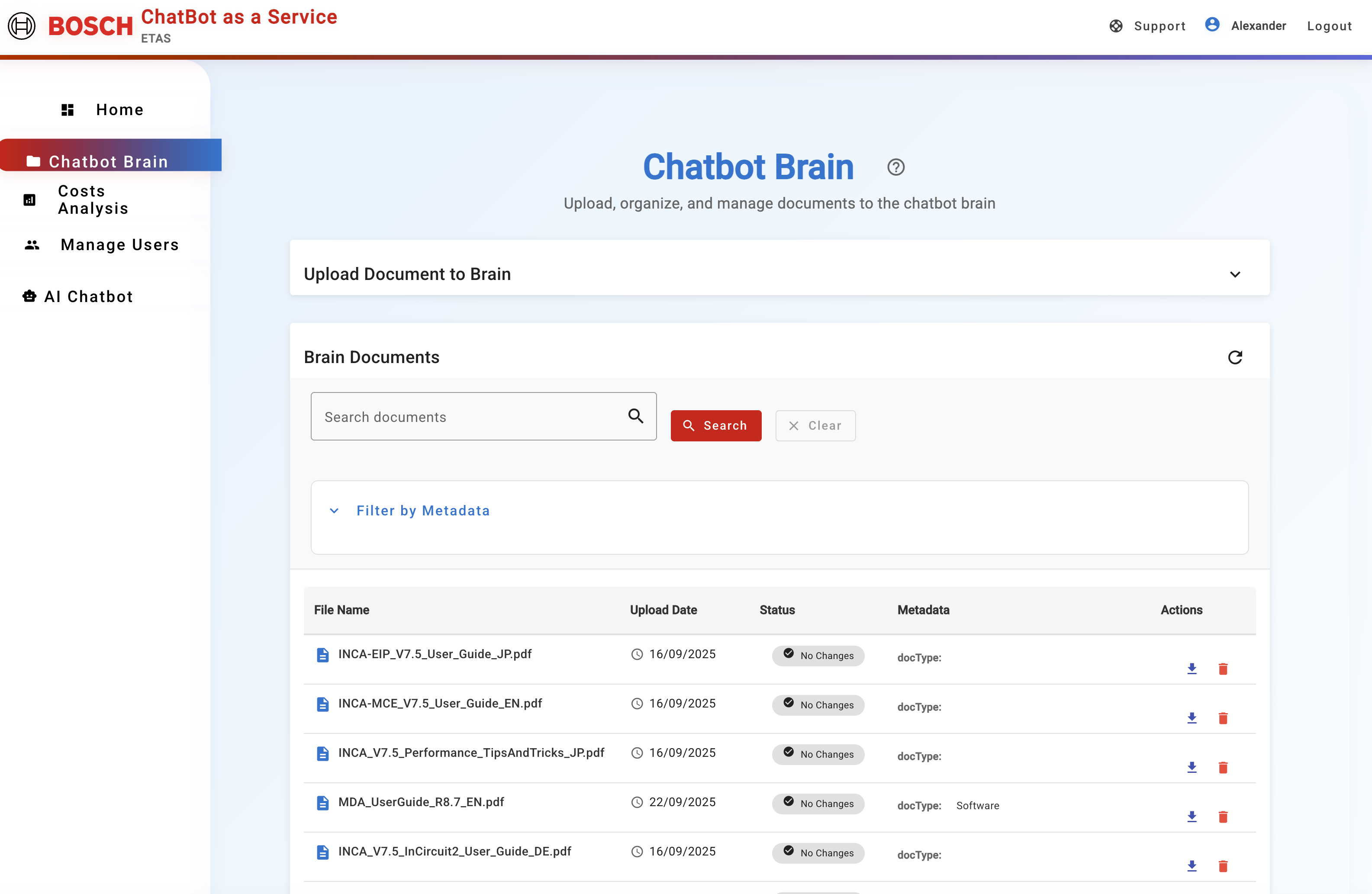Viewport: 1372px width, 894px height.
Task: Expand the Filter by Metadata panel
Action: tap(422, 511)
